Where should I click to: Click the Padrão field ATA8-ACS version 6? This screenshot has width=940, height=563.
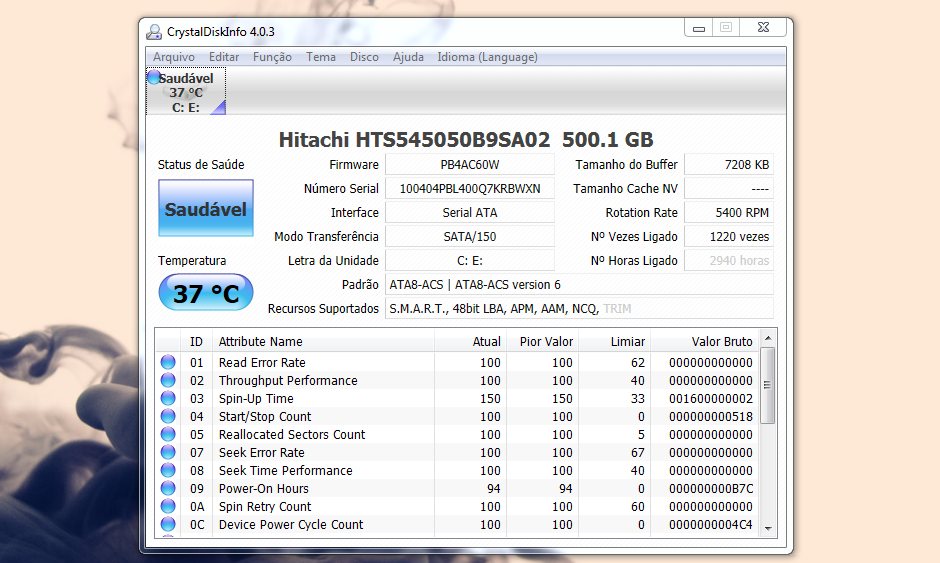point(579,285)
